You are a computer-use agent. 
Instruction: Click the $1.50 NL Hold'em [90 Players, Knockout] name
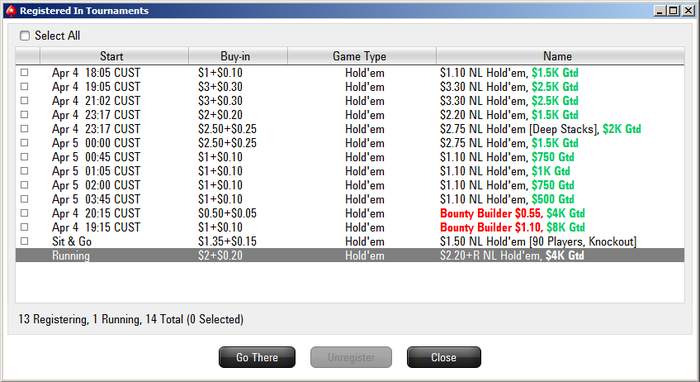click(538, 241)
